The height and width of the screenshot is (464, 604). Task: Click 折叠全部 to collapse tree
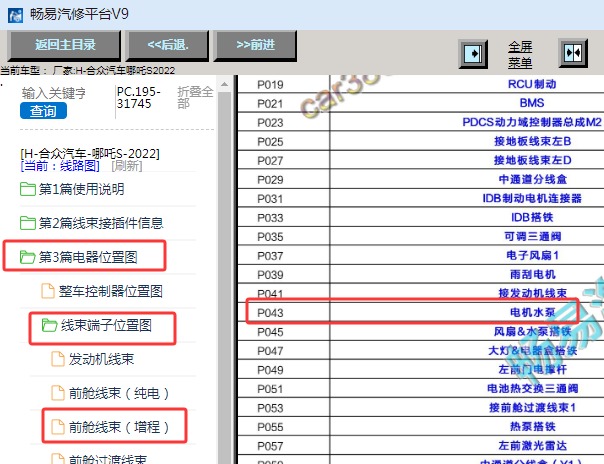[x=195, y=97]
